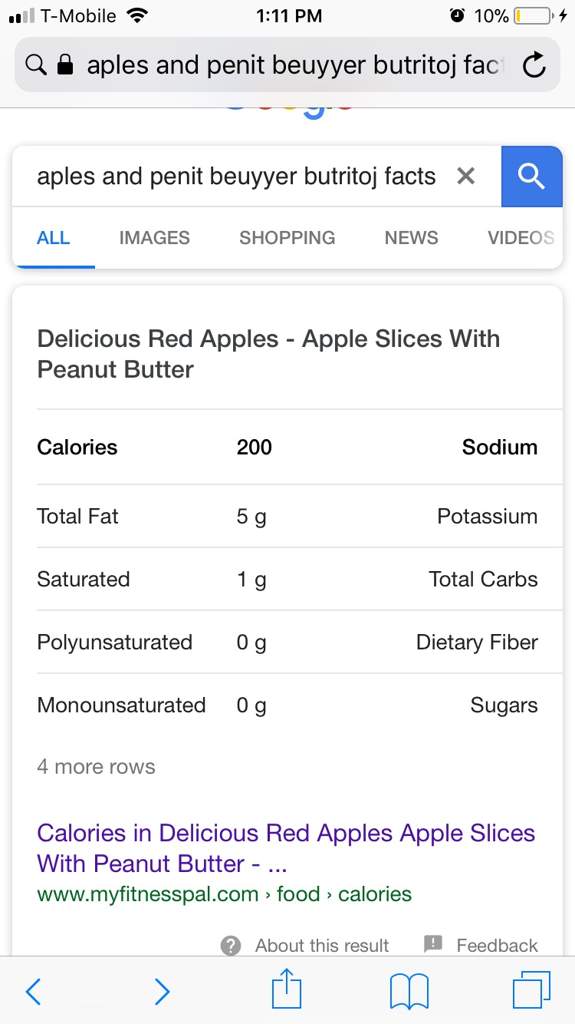The width and height of the screenshot is (575, 1024).
Task: Select the All results tab
Action: 54,238
